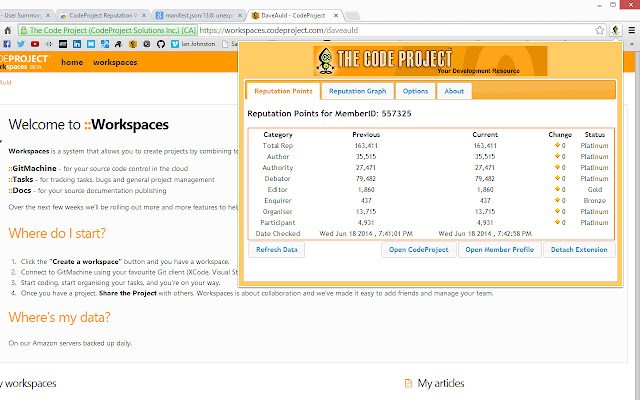Click the Debator row label

click(278, 179)
